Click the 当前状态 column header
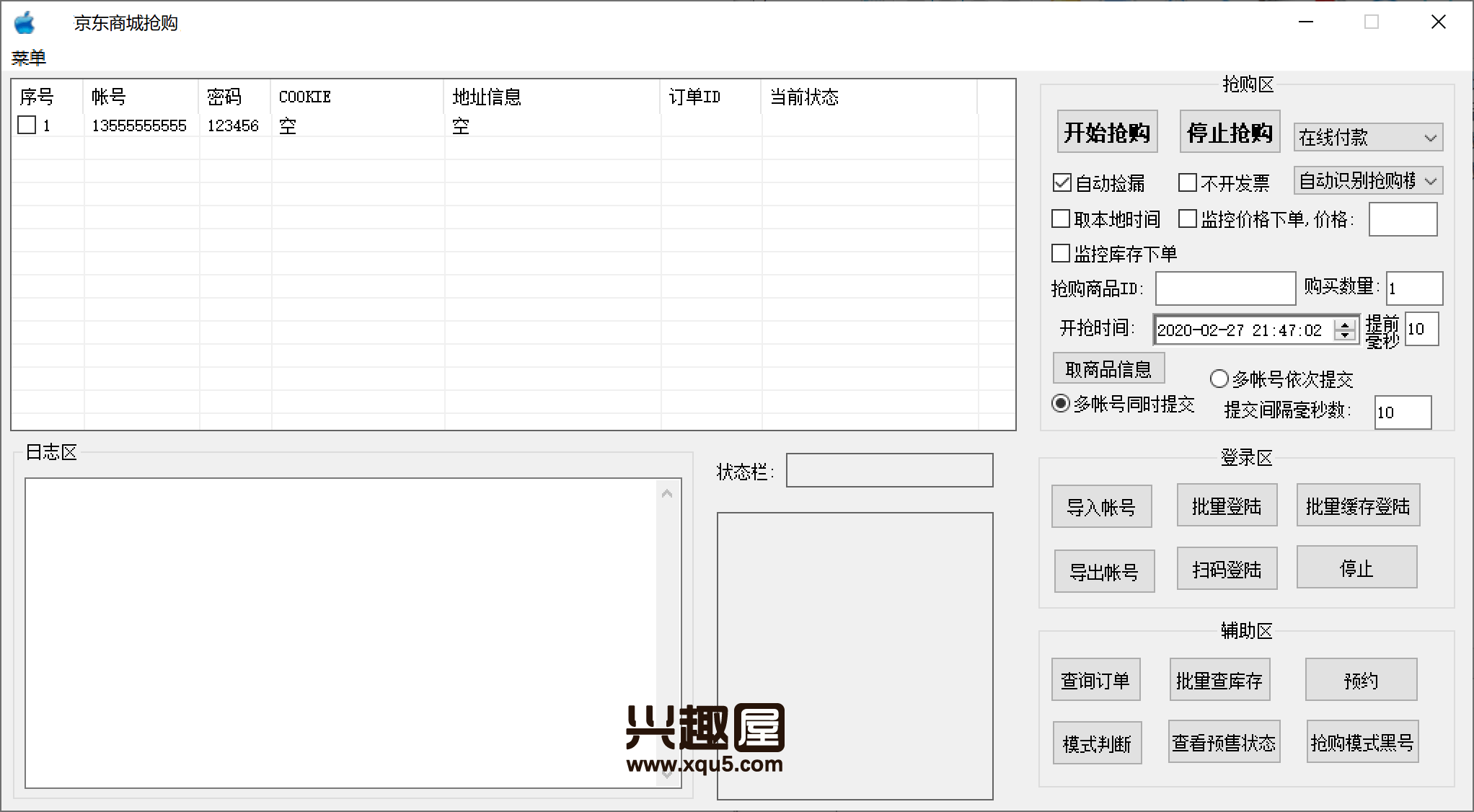The image size is (1474, 812). point(869,97)
